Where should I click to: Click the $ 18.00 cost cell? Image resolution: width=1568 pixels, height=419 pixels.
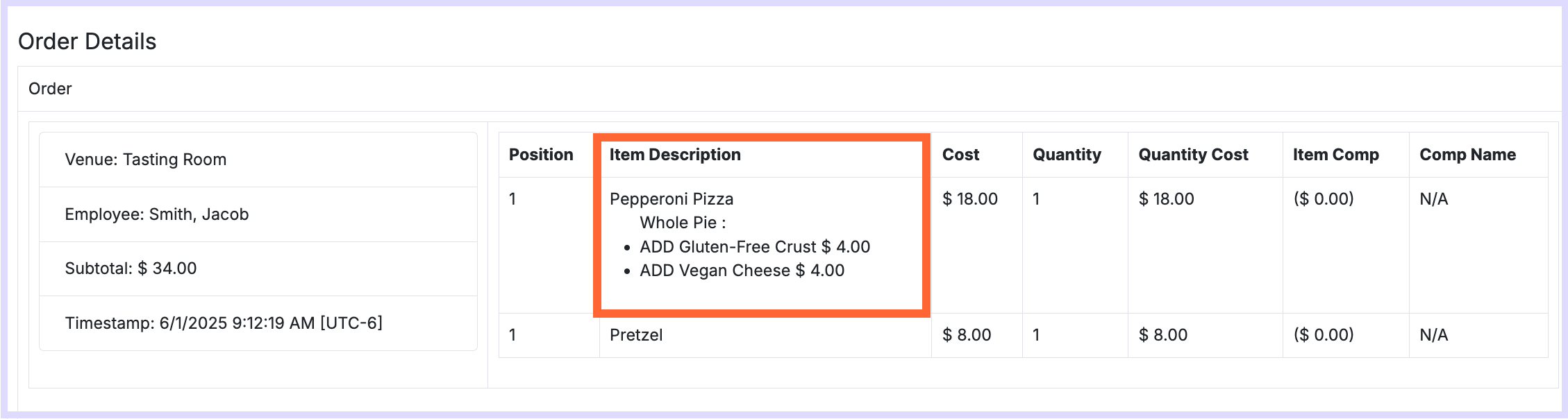[x=970, y=199]
